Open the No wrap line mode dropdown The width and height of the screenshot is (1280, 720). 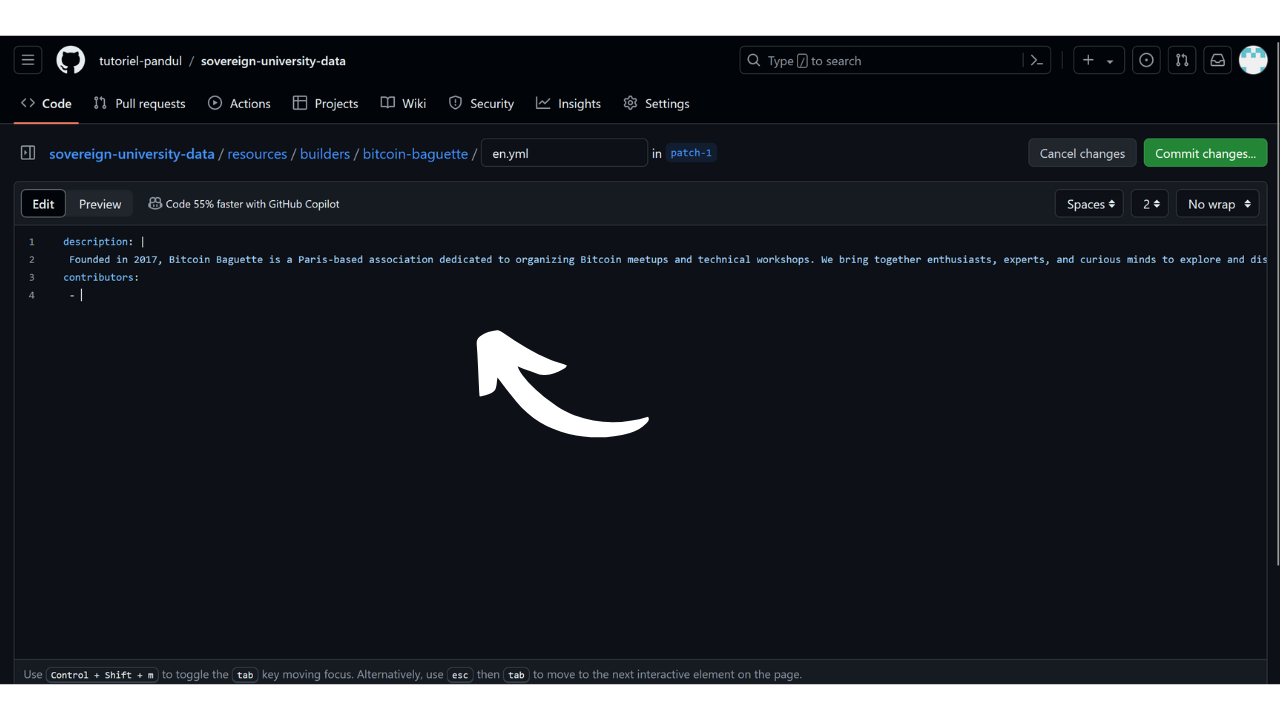1217,204
